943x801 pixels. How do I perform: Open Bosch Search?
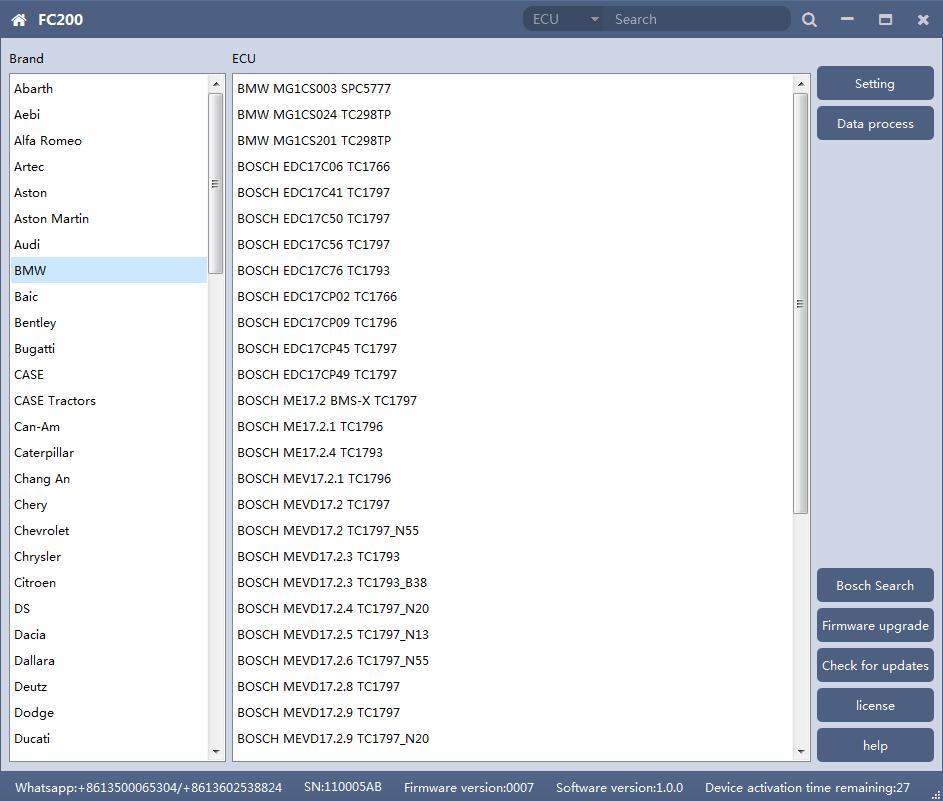(x=874, y=586)
